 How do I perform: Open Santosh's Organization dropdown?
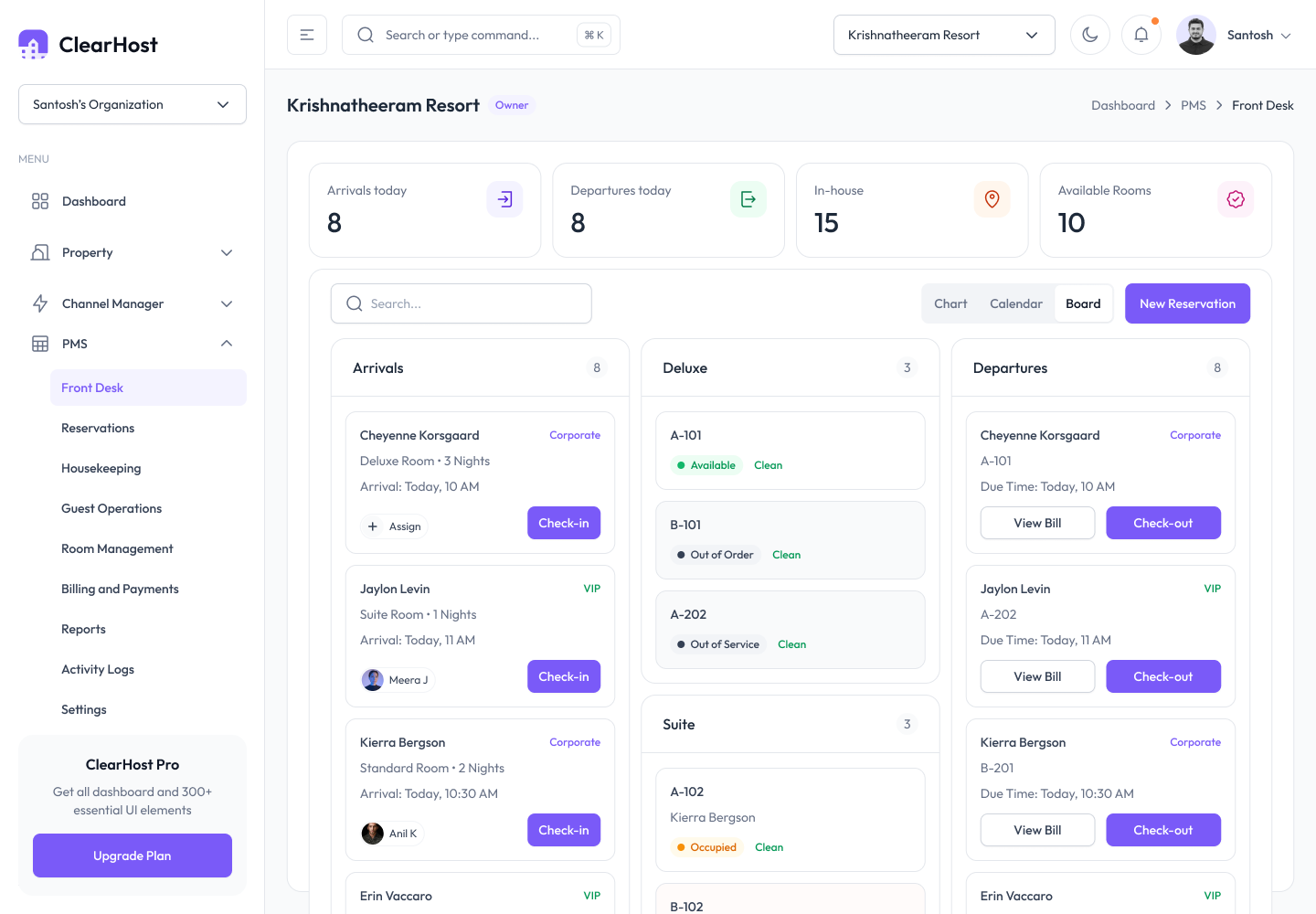133,104
